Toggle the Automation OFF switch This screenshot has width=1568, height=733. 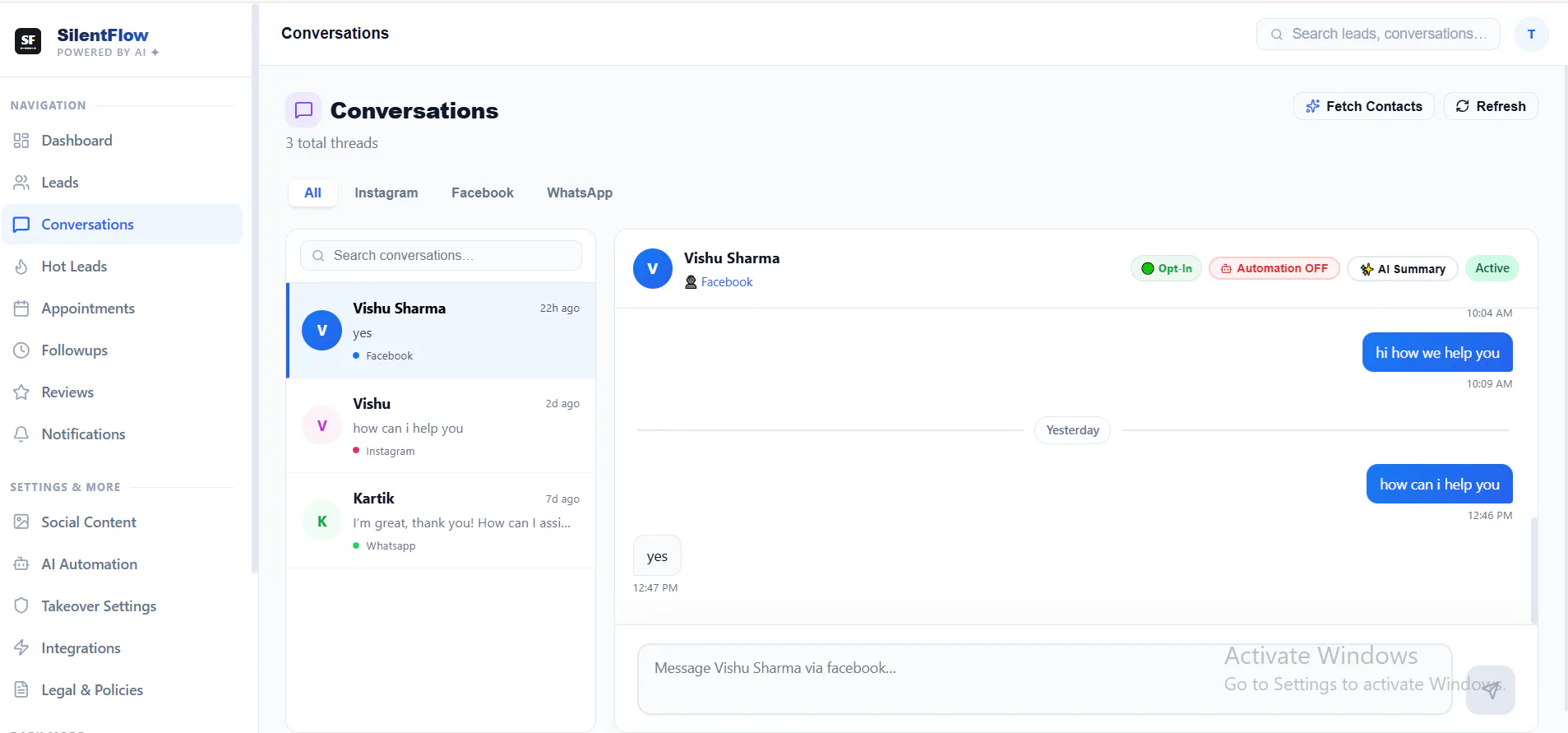(x=1274, y=268)
